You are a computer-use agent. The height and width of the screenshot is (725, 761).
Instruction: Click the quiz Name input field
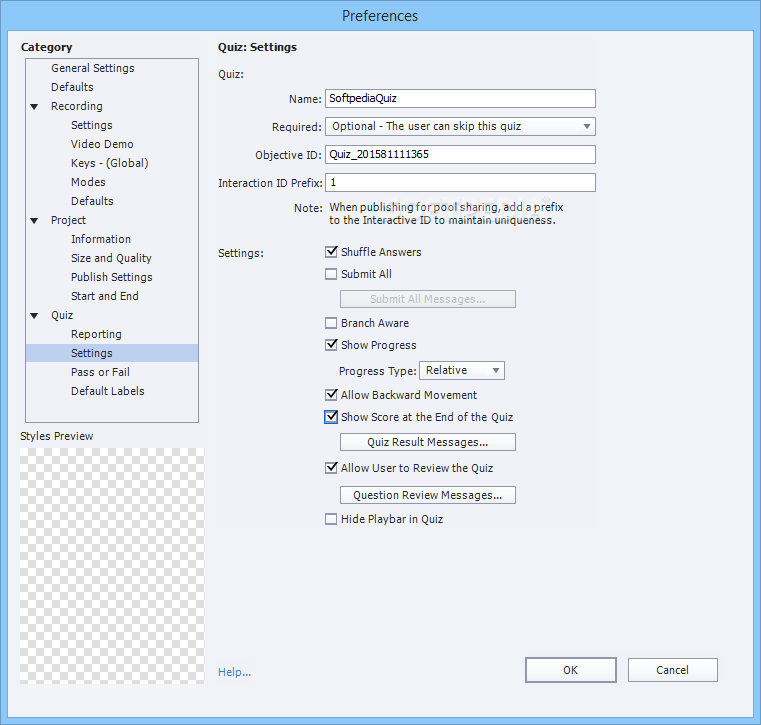tap(460, 99)
